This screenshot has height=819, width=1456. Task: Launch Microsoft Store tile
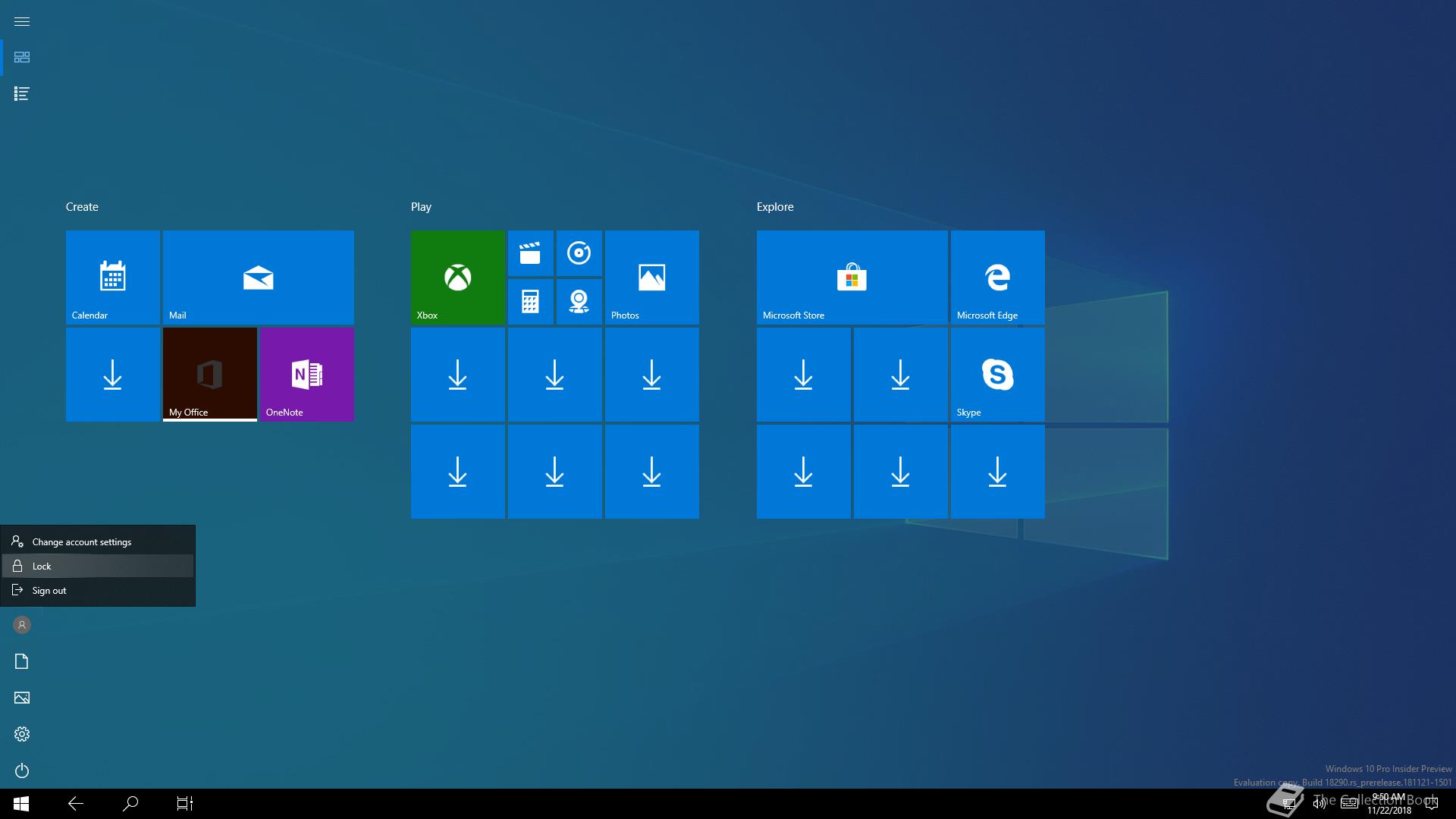[852, 278]
